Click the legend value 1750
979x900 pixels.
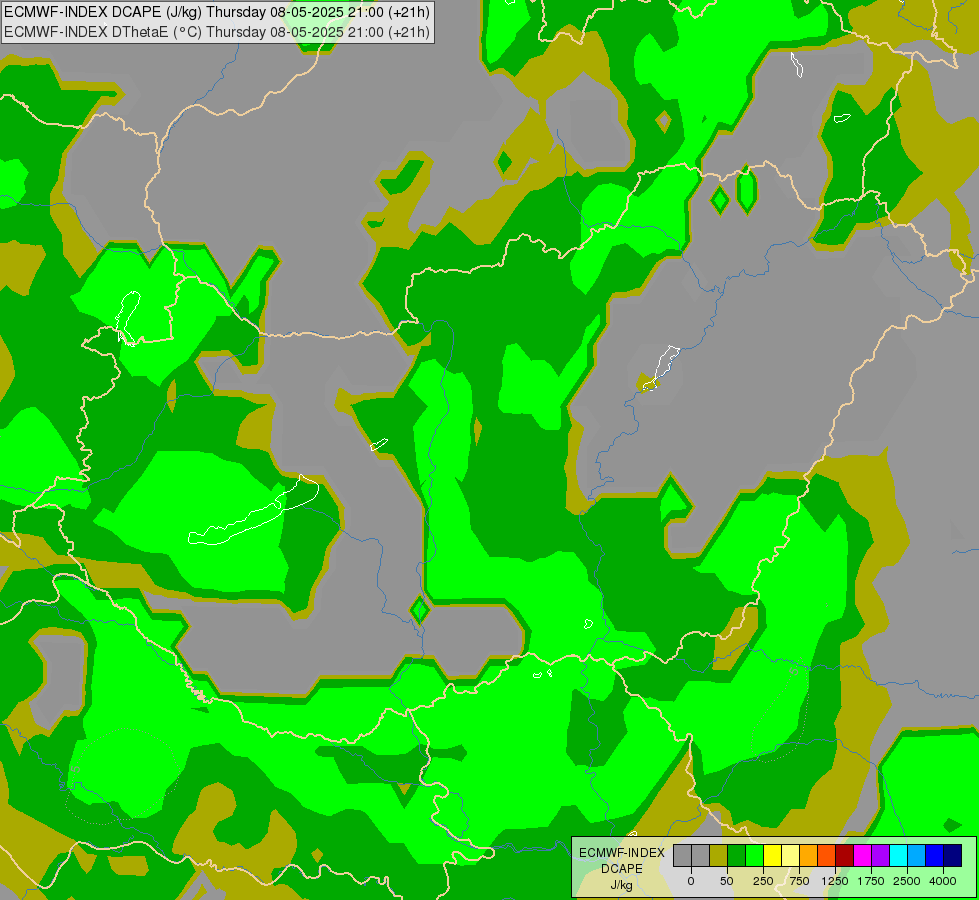(x=871, y=881)
